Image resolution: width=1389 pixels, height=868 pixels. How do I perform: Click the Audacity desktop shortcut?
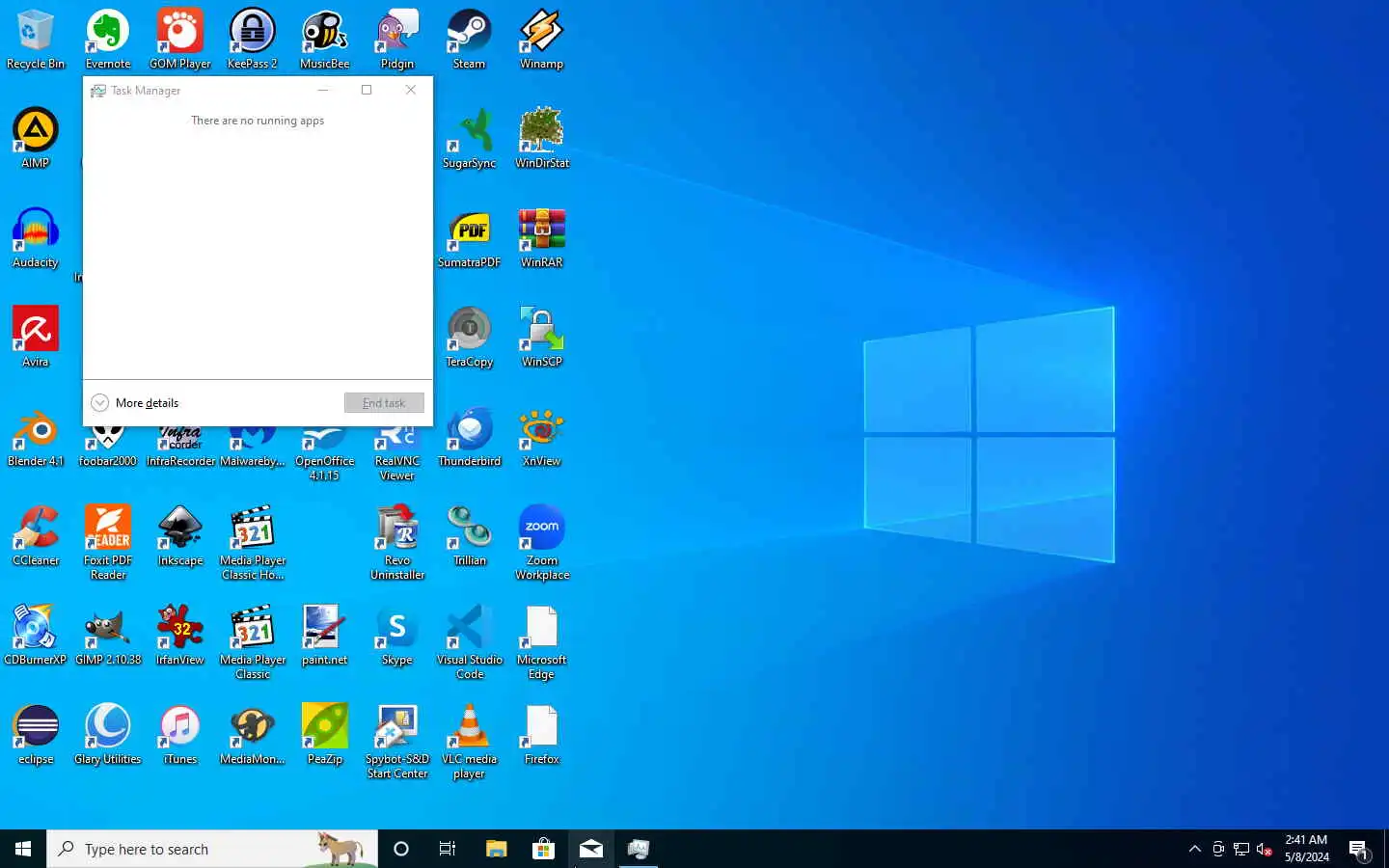[36, 237]
